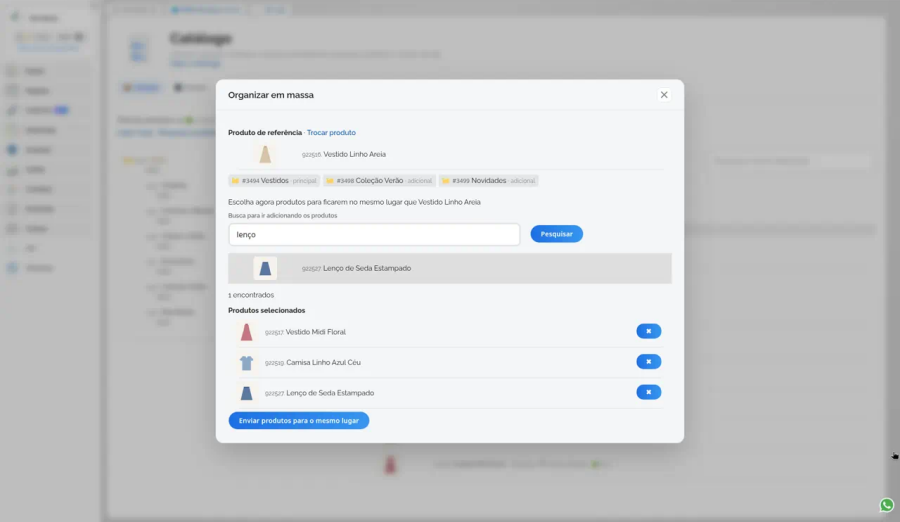This screenshot has width=900, height=522.
Task: Click the folder icon on the Novidades tag
Action: 445,181
